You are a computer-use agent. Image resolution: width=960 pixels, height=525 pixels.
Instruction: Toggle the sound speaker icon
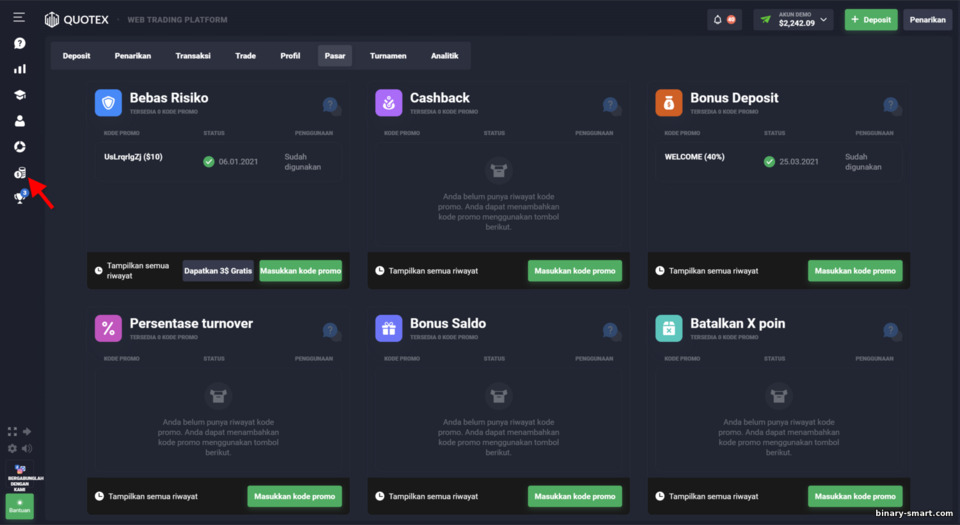click(x=27, y=449)
